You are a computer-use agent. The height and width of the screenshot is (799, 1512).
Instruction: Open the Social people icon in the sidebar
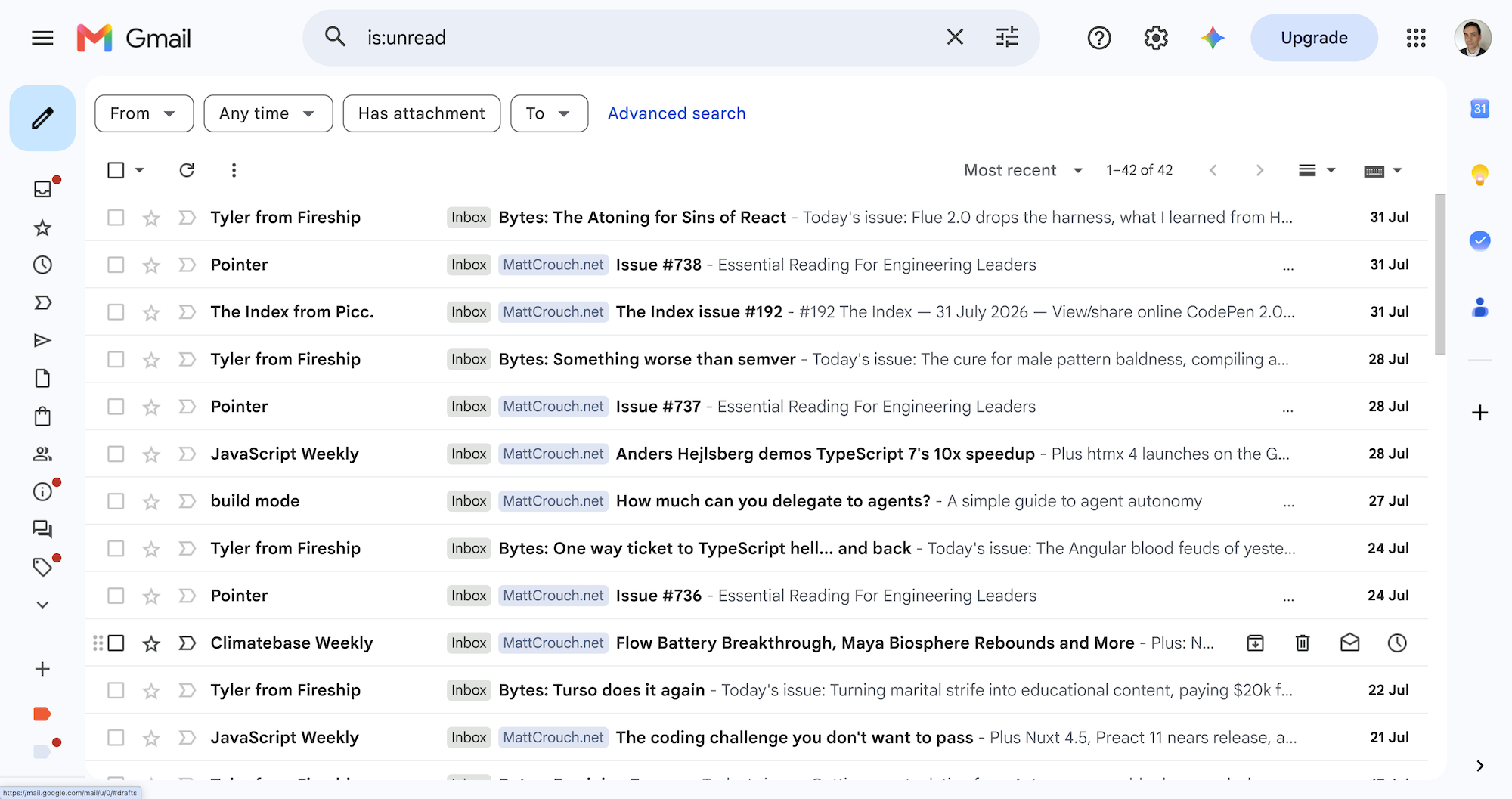tap(42, 454)
